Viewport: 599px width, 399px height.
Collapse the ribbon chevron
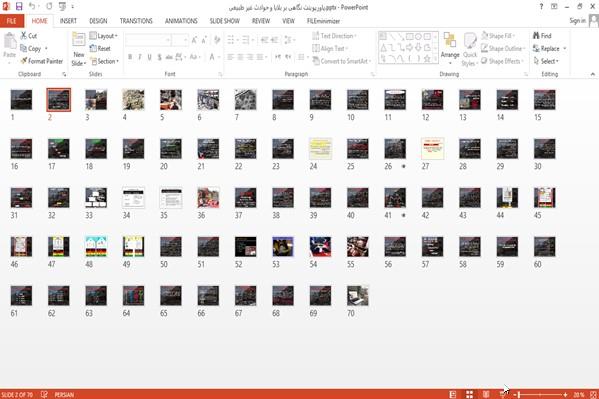(593, 74)
